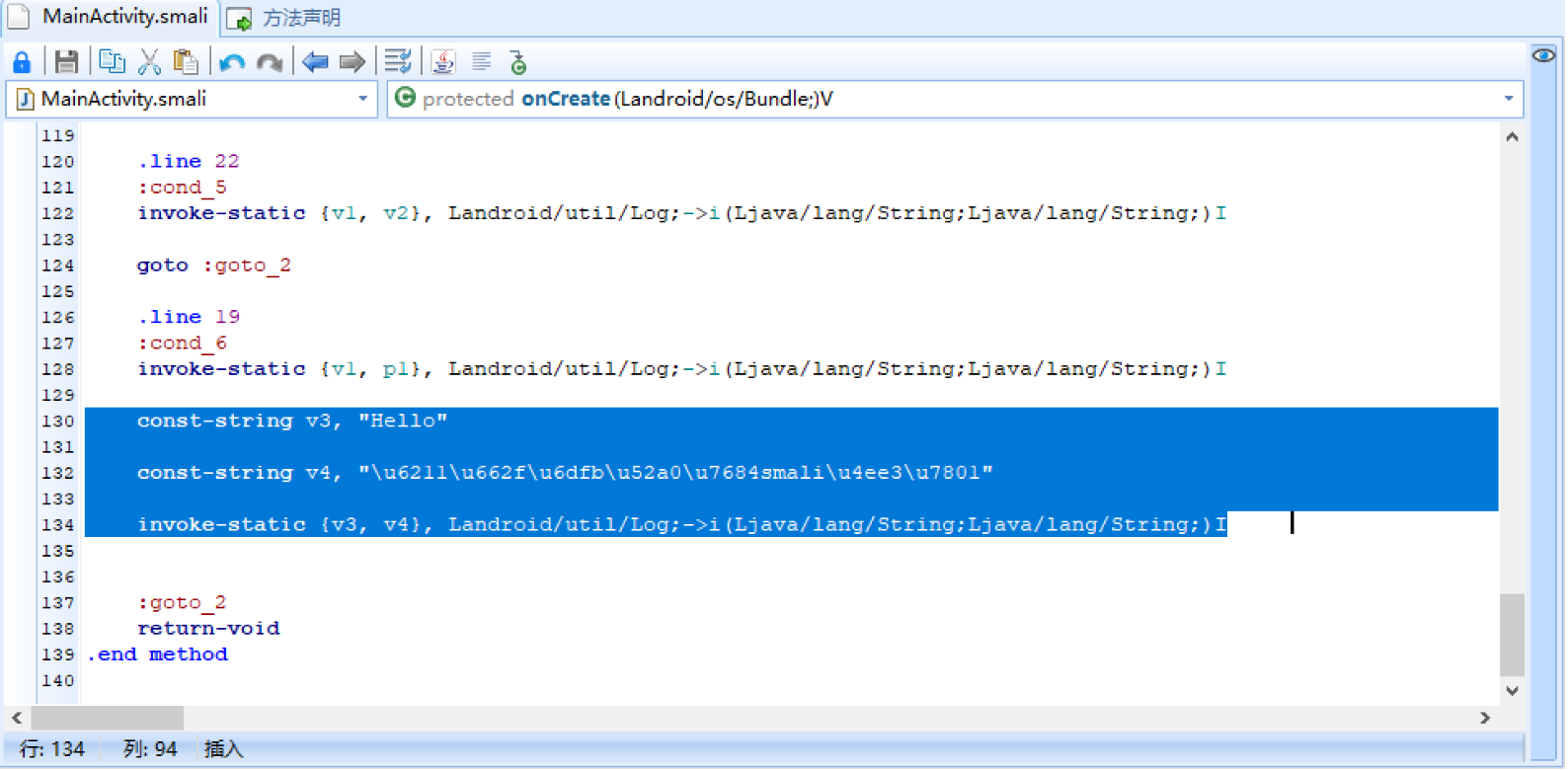Viewport: 1568px width, 770px height.
Task: Click ':cond_5' label line
Action: click(182, 188)
